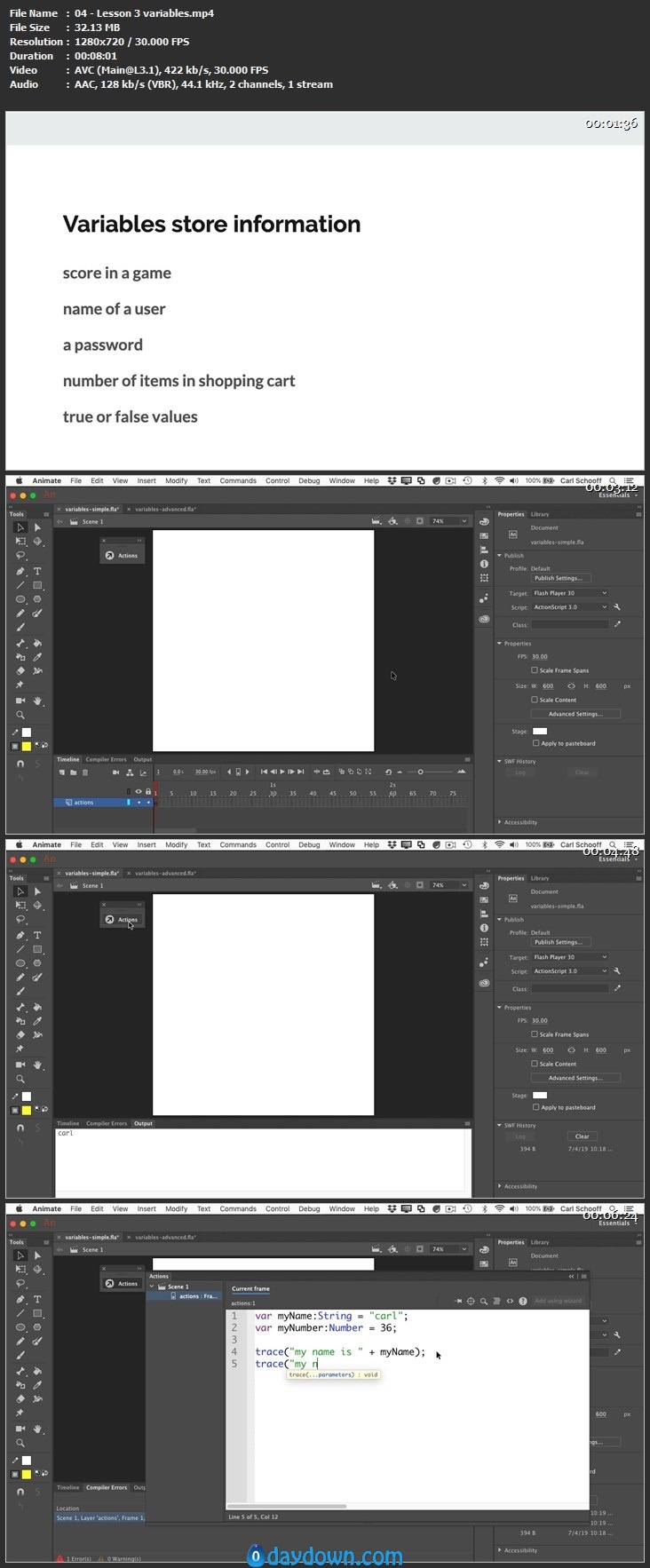Open the Commands menu in 00:03:12 frame
The height and width of the screenshot is (1568, 650).
pyautogui.click(x=238, y=480)
